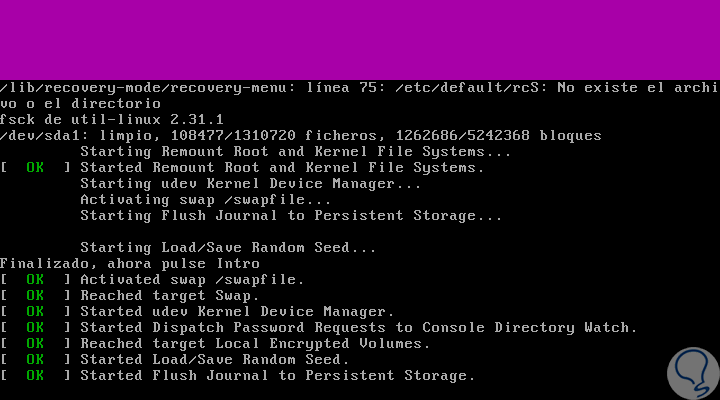The image size is (720, 400).
Task: Click OK marker beside Started Flush Journal
Action: point(35,376)
